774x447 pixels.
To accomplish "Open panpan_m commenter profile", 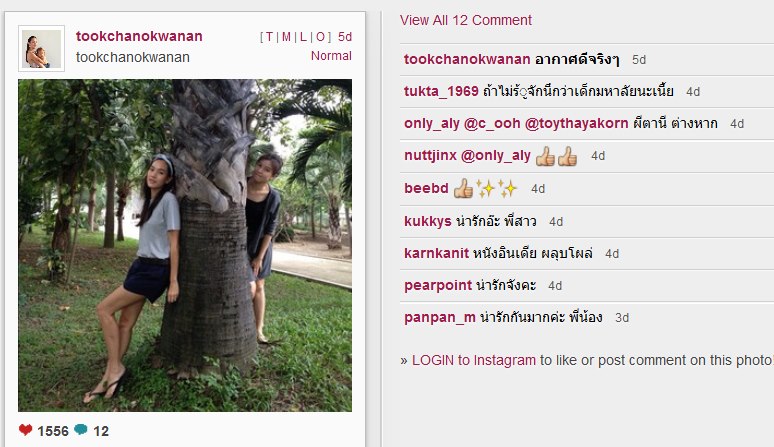I will click(440, 317).
